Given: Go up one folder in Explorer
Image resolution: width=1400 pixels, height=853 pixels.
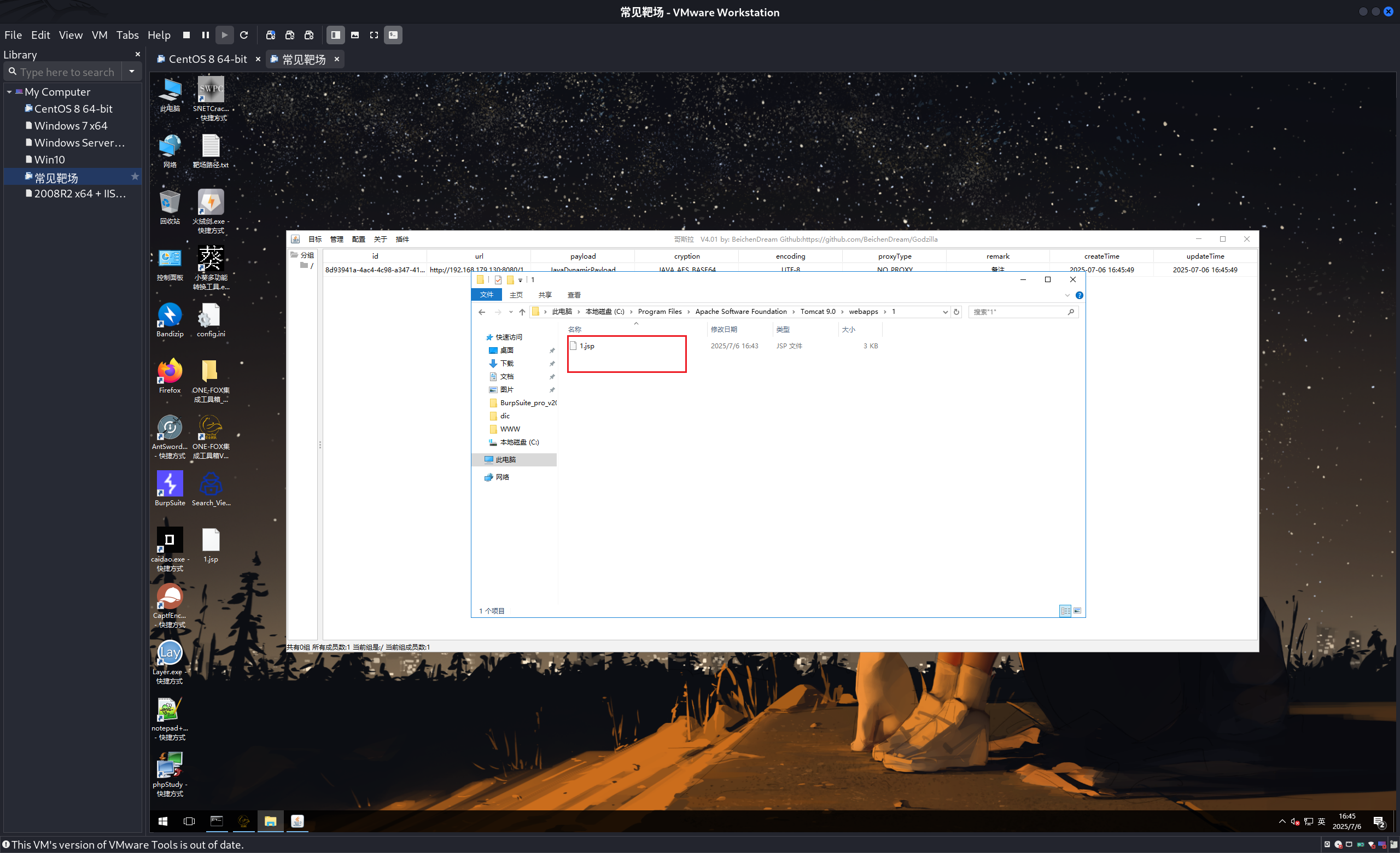Looking at the screenshot, I should (522, 312).
